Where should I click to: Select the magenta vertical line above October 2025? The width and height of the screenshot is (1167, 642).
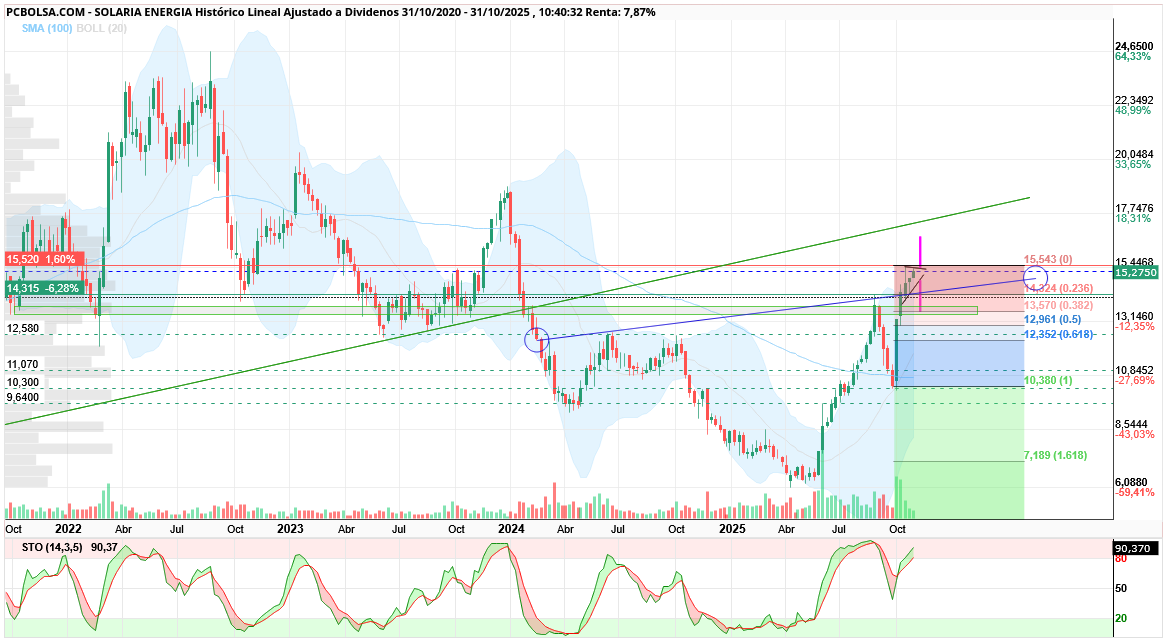(920, 249)
